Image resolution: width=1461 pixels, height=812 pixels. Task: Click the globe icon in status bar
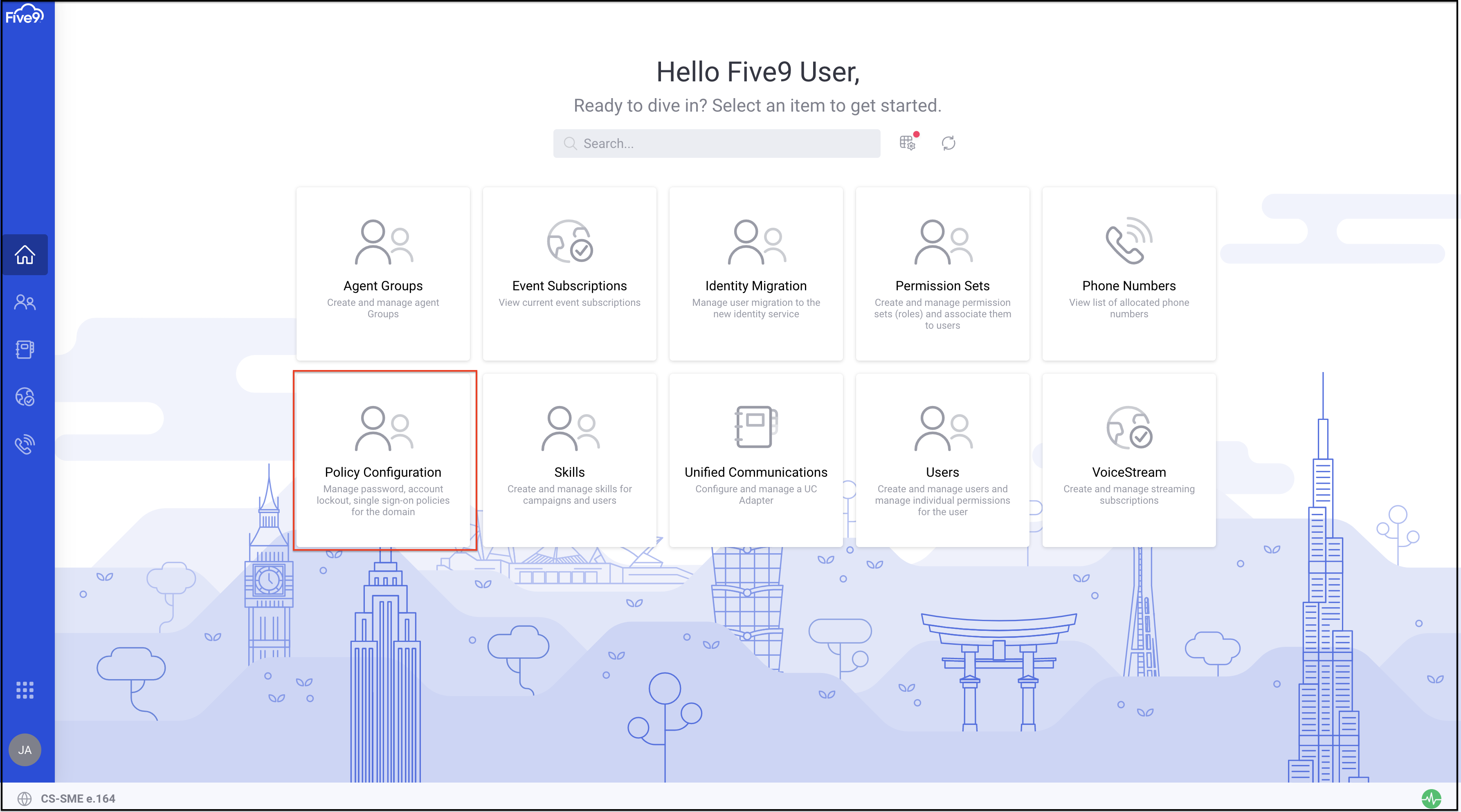25,799
